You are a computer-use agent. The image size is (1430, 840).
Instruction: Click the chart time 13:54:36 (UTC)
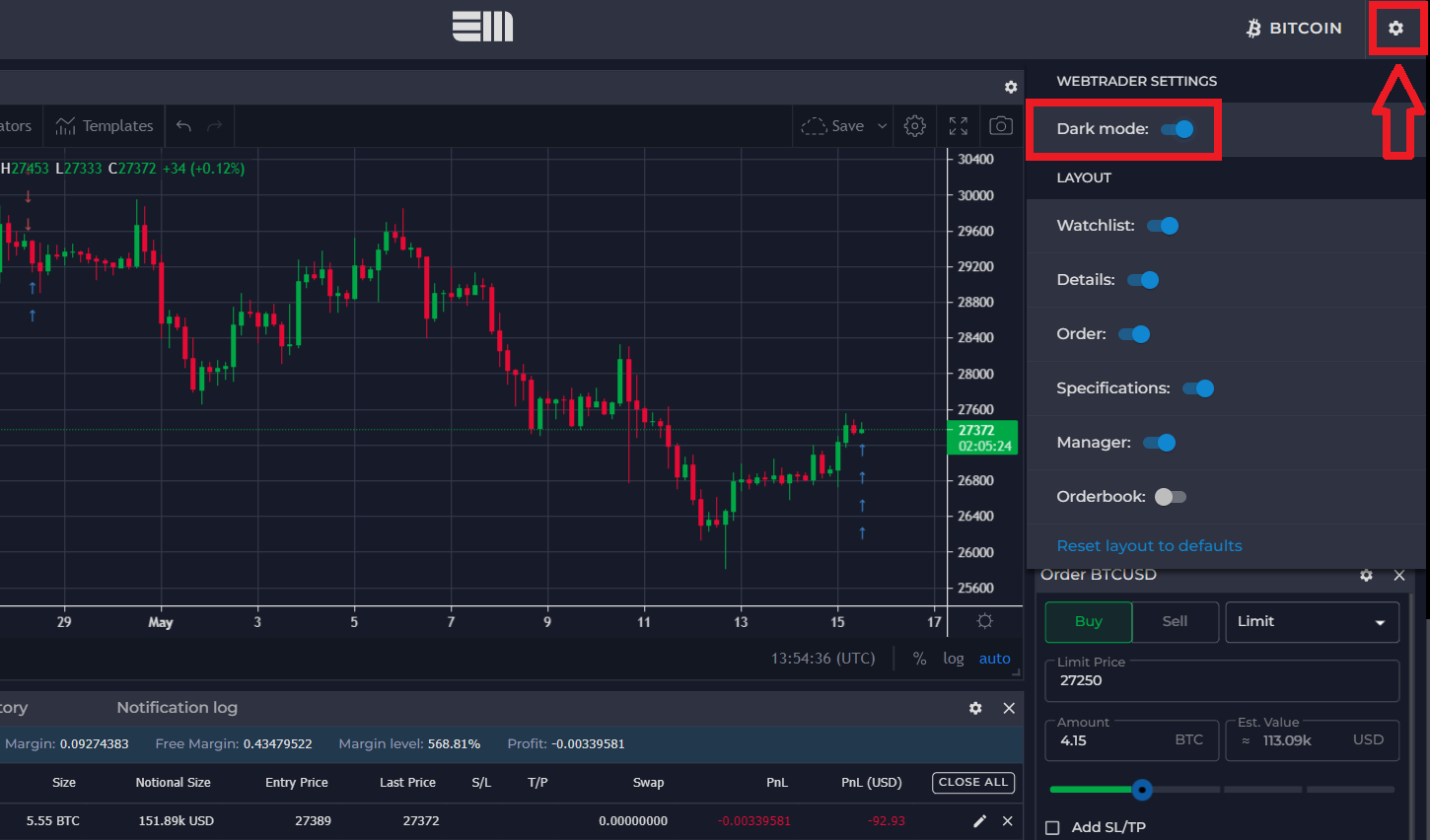click(822, 659)
